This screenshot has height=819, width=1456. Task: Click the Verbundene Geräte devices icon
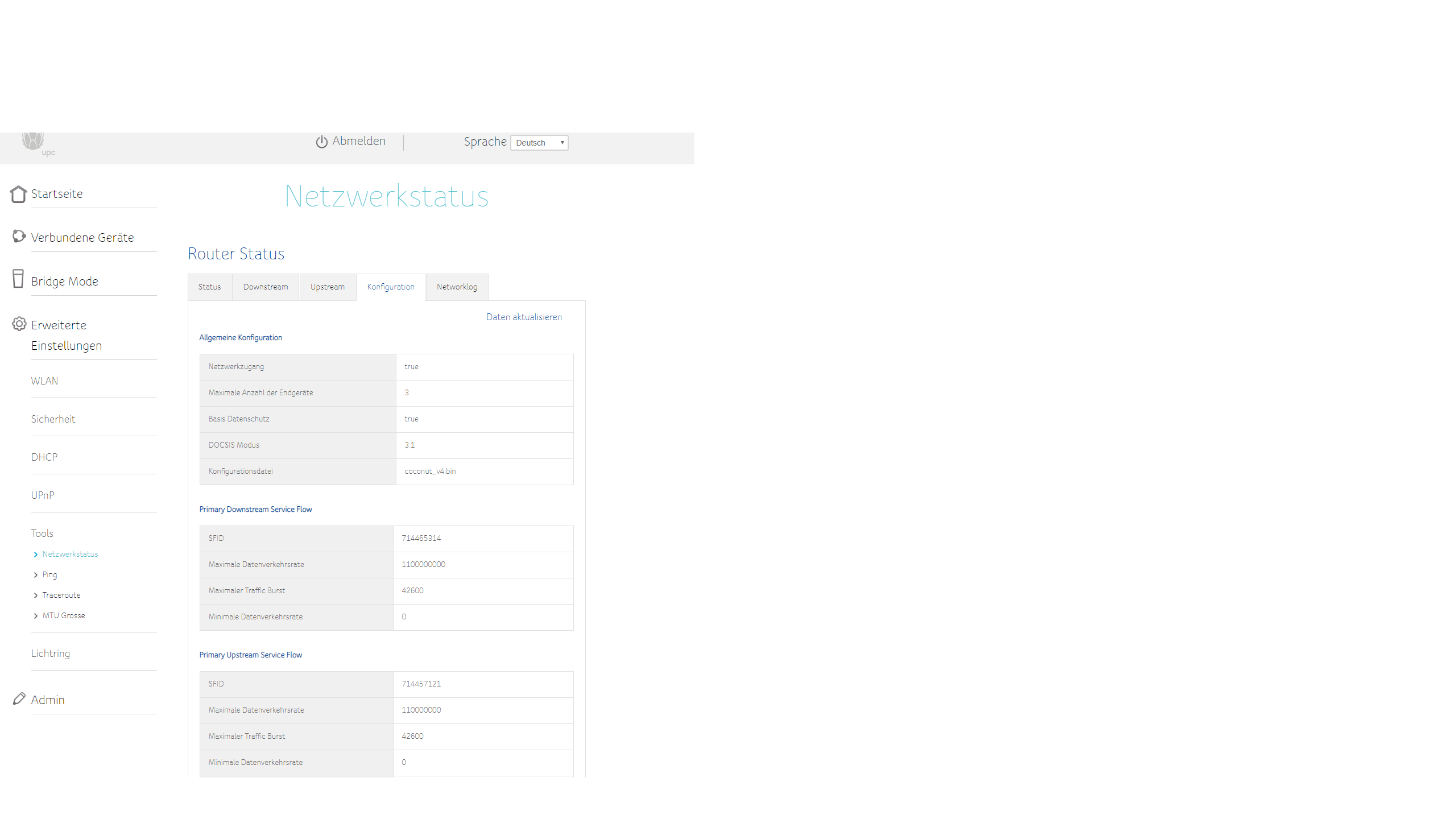tap(19, 236)
